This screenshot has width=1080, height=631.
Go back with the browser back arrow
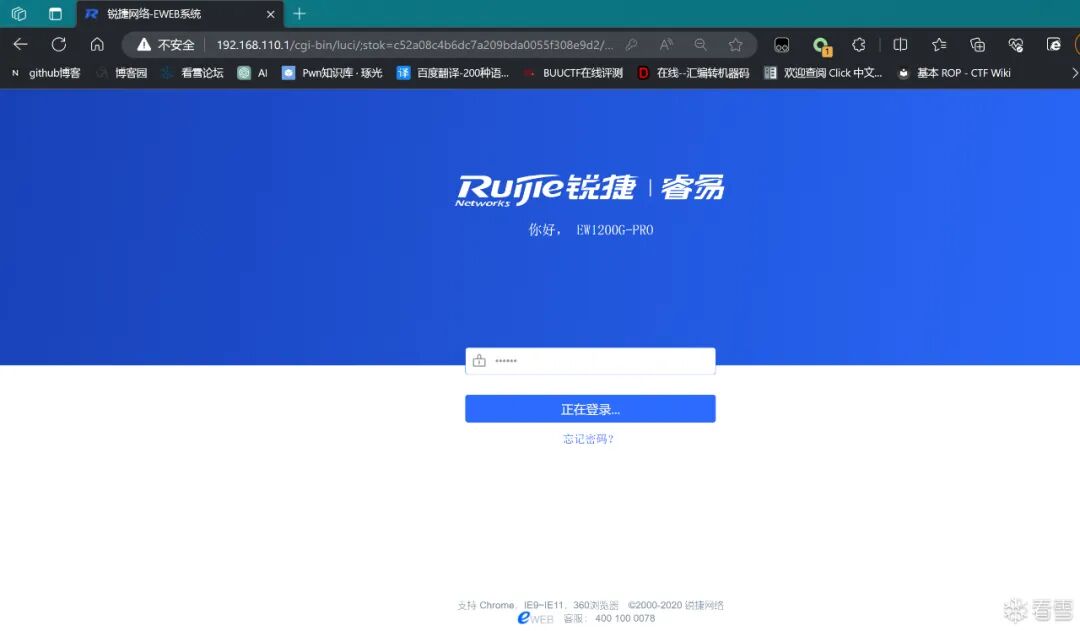(21, 45)
